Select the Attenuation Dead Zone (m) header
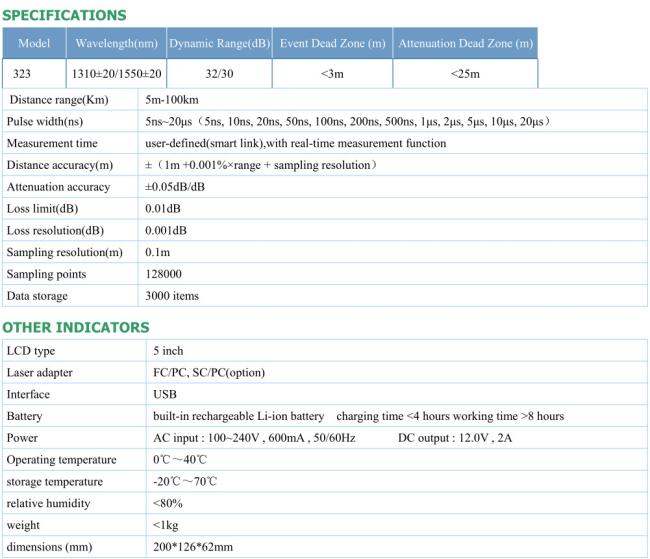Image resolution: width=650 pixels, height=559 pixels. pos(466,43)
